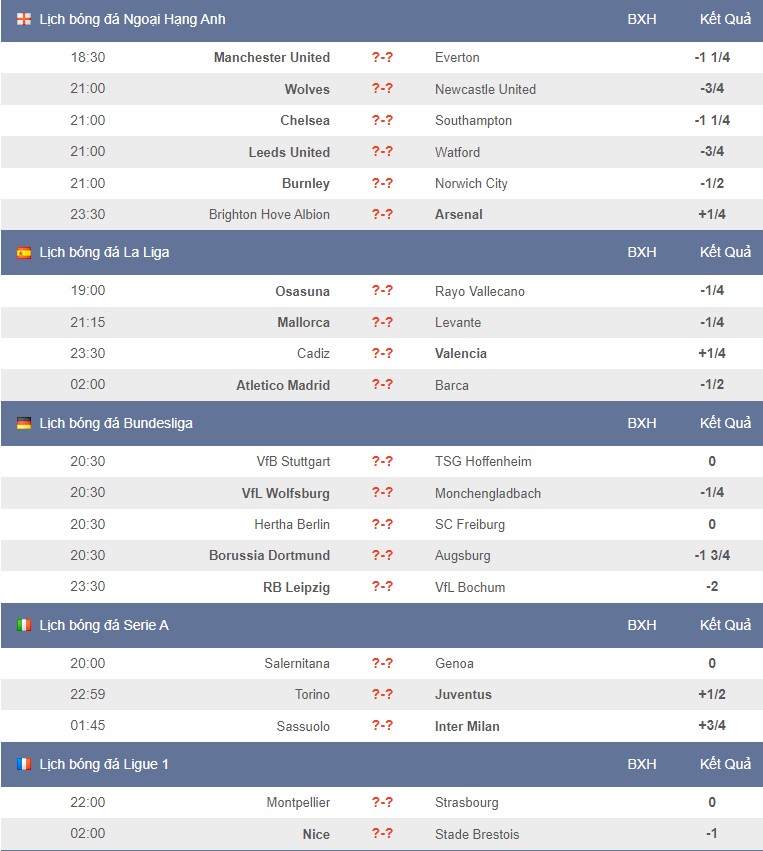Select Arsenal team name
The image size is (763, 851).
coord(459,214)
